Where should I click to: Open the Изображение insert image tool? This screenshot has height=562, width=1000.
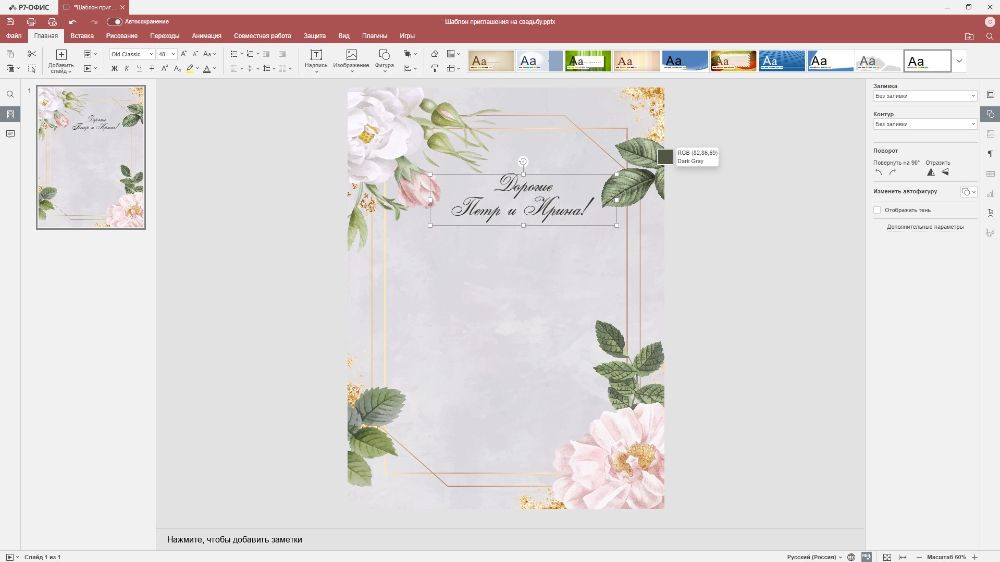click(x=351, y=56)
